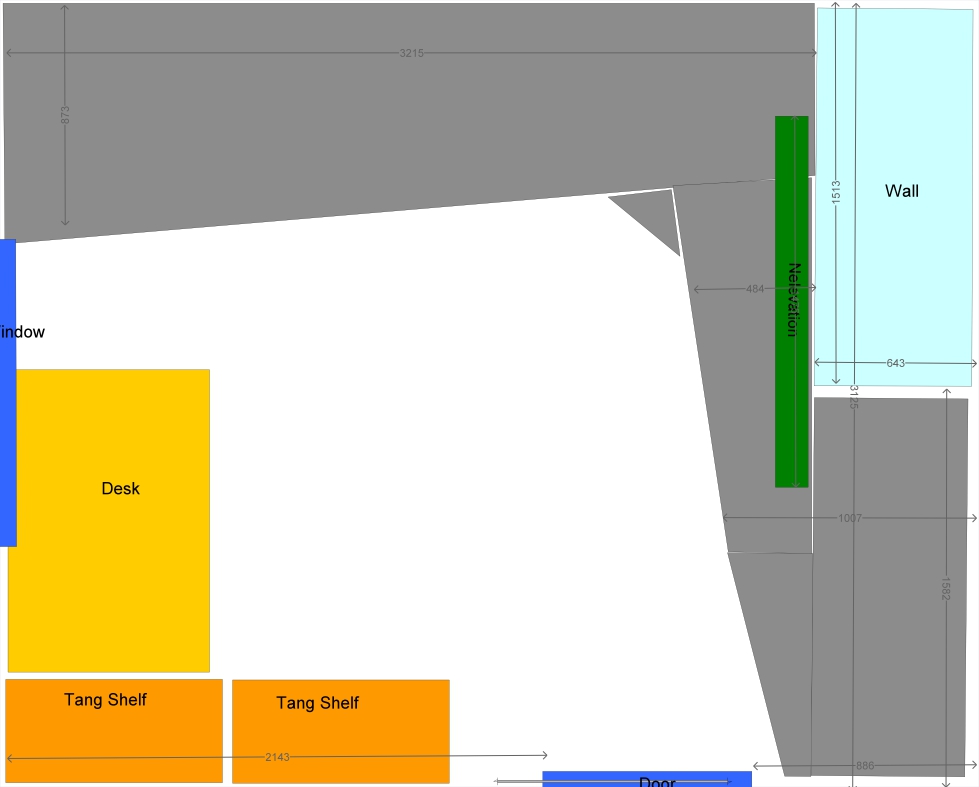Select the 873 vertical dimension label

click(65, 115)
